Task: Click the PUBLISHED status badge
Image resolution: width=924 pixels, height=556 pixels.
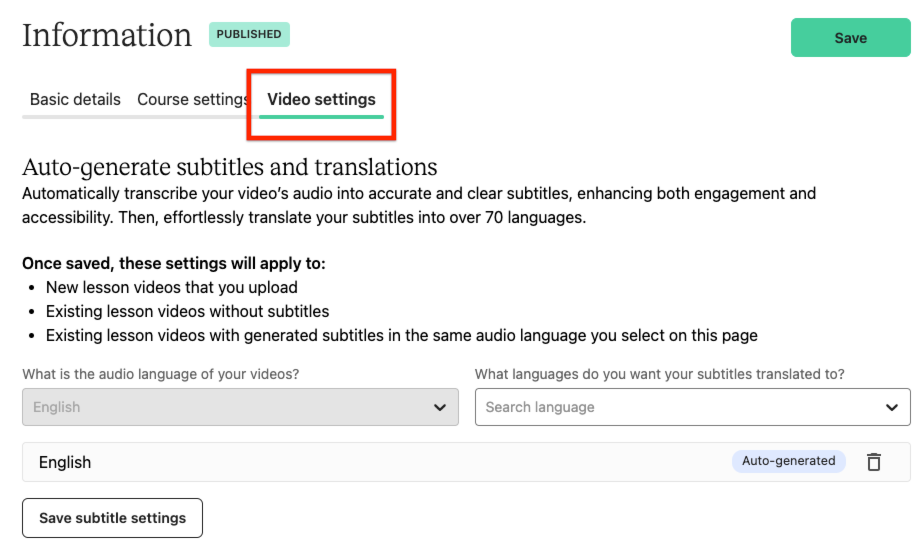Action: pyautogui.click(x=249, y=34)
